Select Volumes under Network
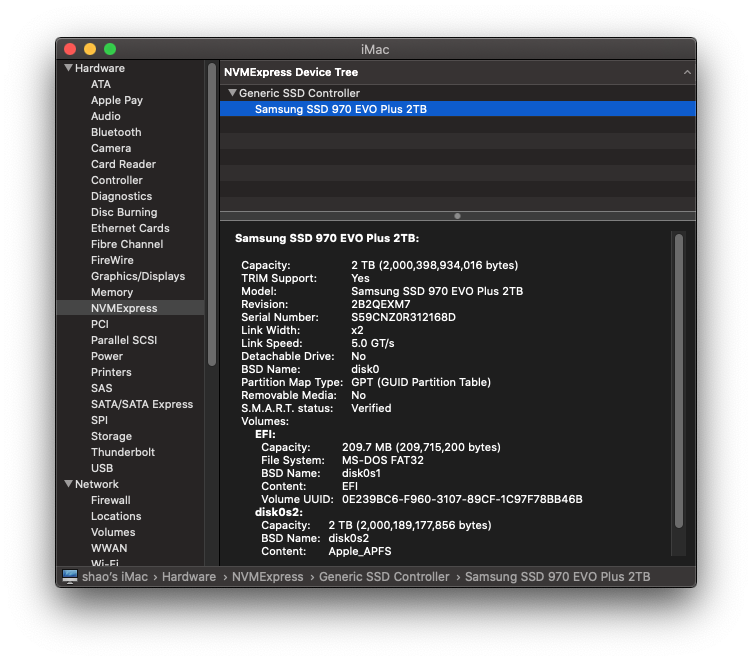 pos(113,532)
